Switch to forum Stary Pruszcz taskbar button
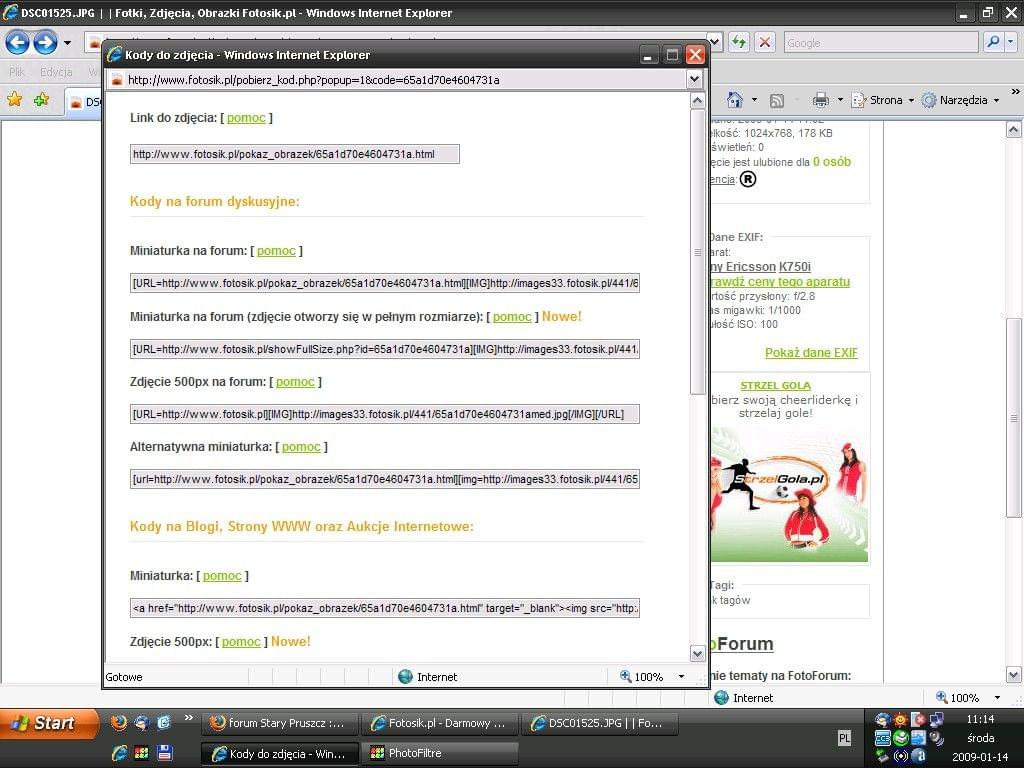The image size is (1024, 768). 280,723
